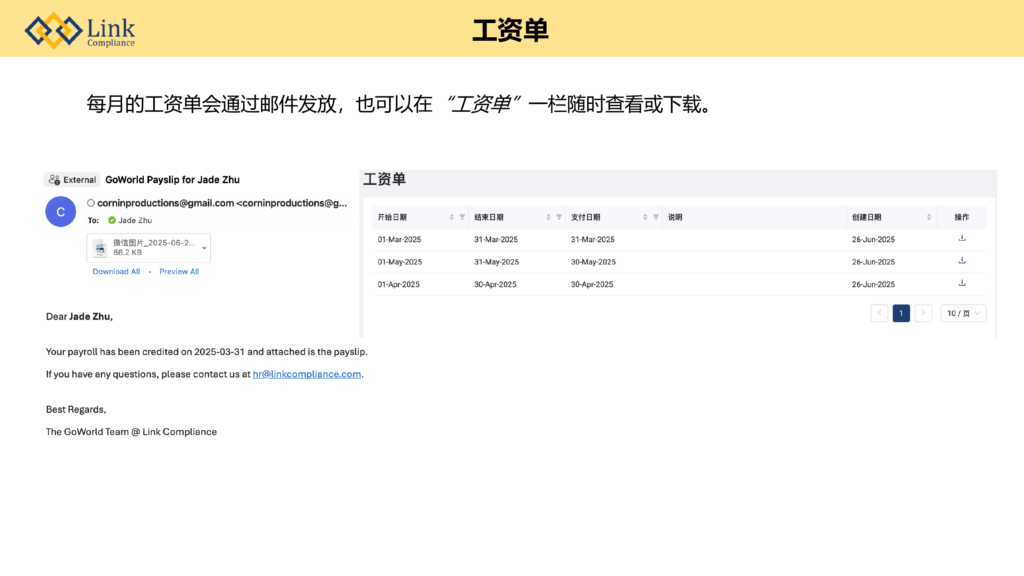The image size is (1024, 576).
Task: Click the attachment file icon in email
Action: (100, 248)
